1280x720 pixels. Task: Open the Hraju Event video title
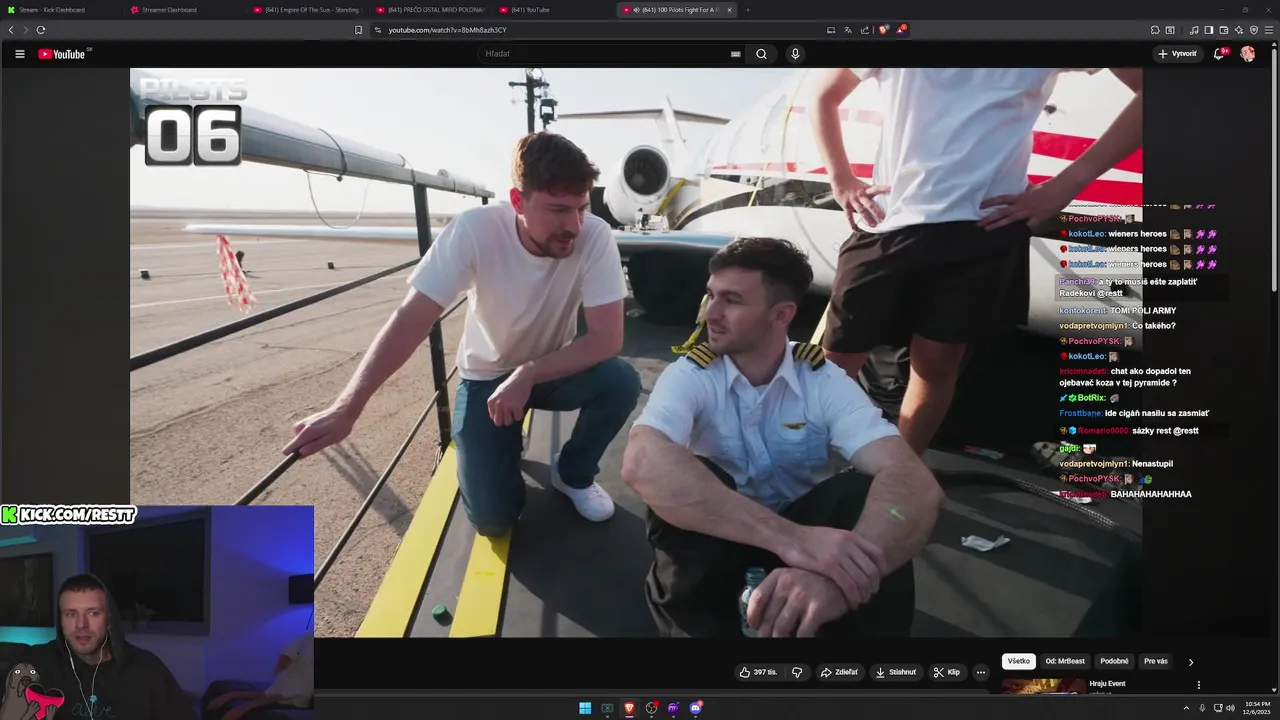point(1107,684)
